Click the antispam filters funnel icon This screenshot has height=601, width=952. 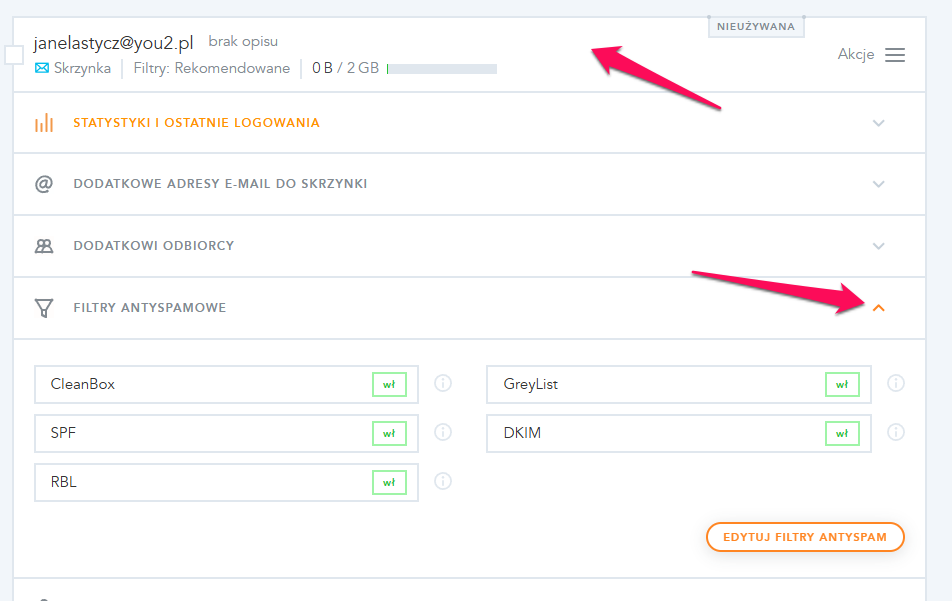[x=44, y=308]
